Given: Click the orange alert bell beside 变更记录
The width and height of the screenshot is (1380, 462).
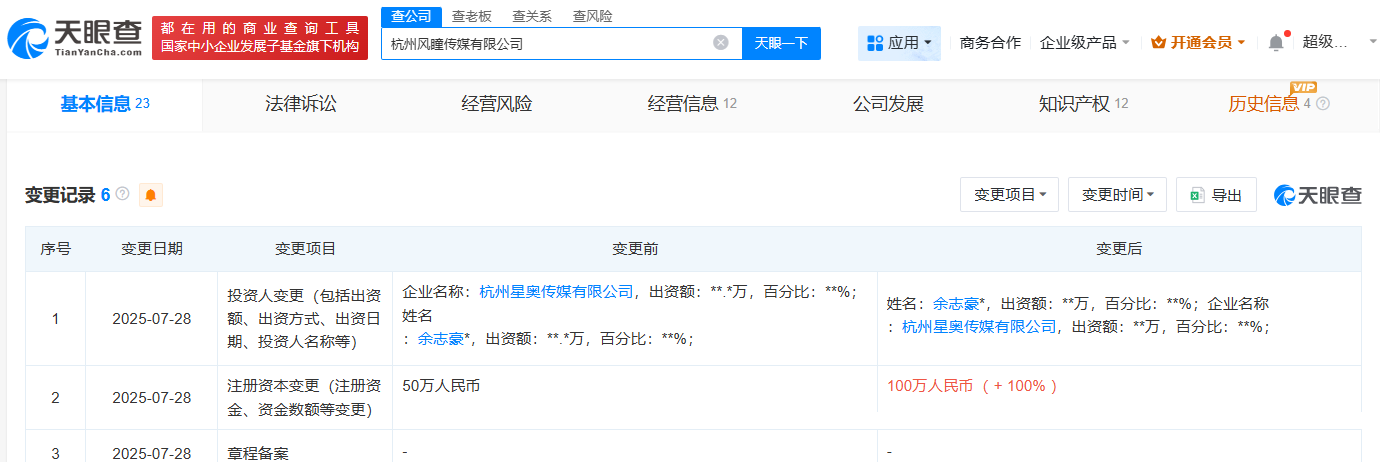Looking at the screenshot, I should 150,195.
